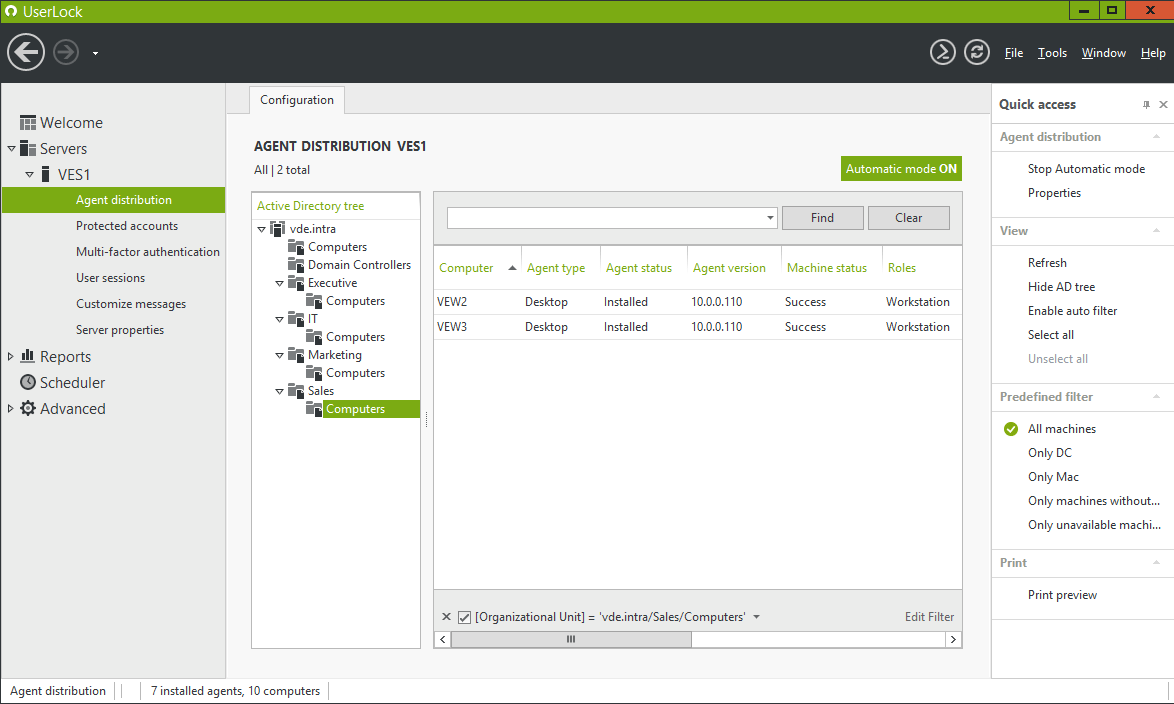This screenshot has width=1174, height=704.
Task: Click the Forward navigation arrow
Action: pos(66,52)
